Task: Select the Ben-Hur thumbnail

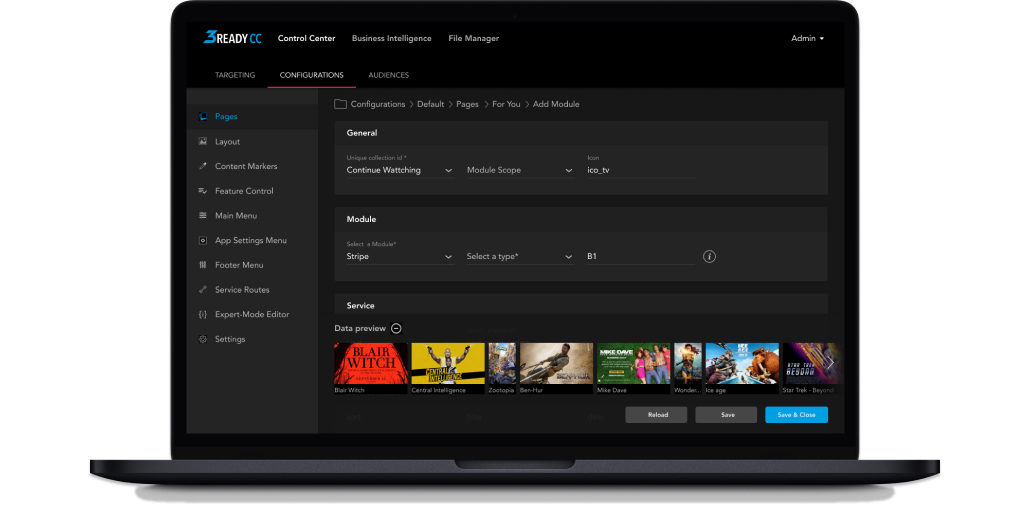Action: click(556, 363)
